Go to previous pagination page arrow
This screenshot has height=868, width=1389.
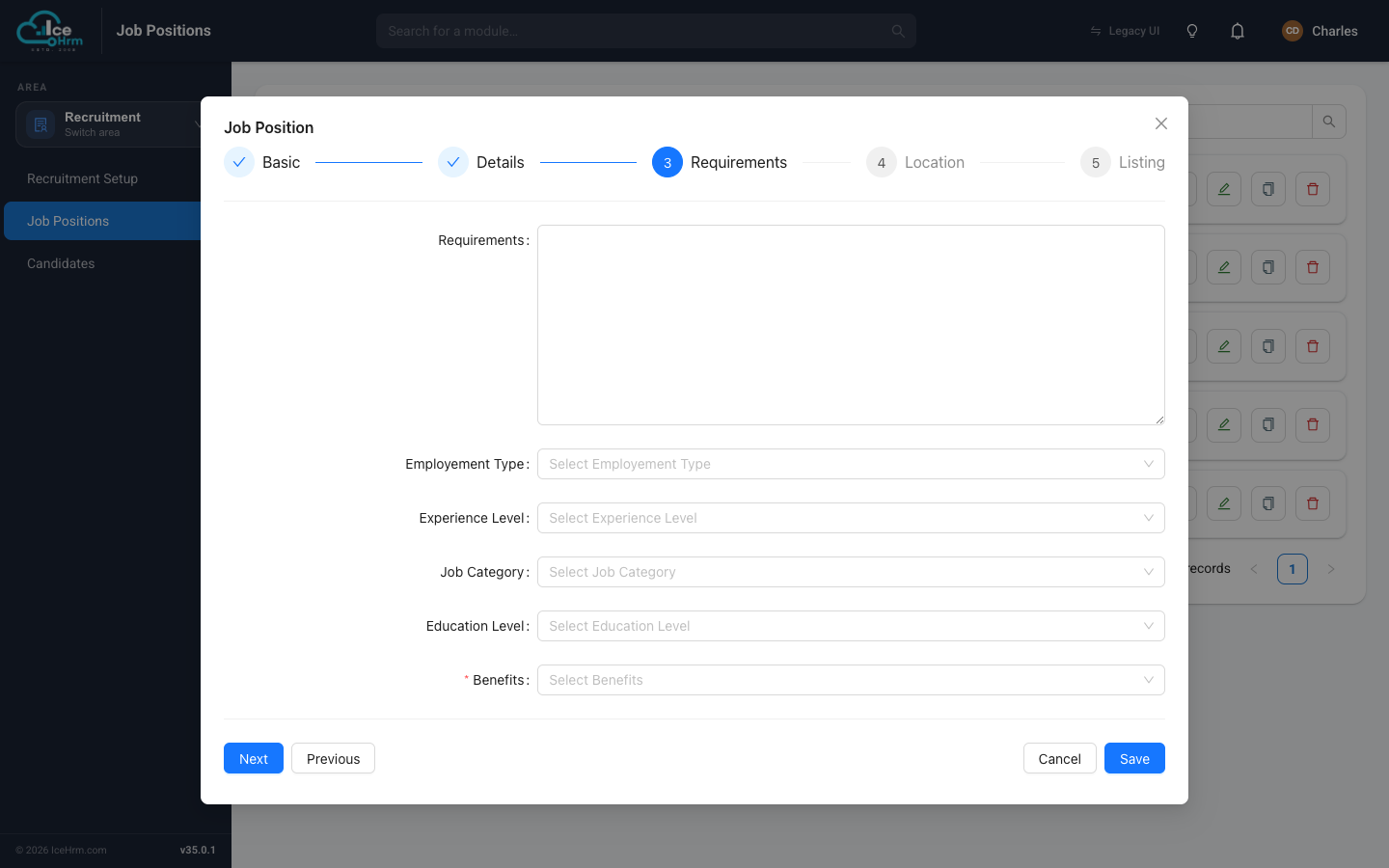coord(1254,569)
